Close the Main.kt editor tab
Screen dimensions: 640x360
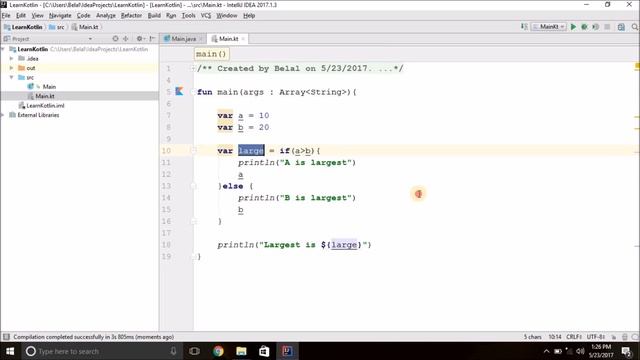[243, 39]
